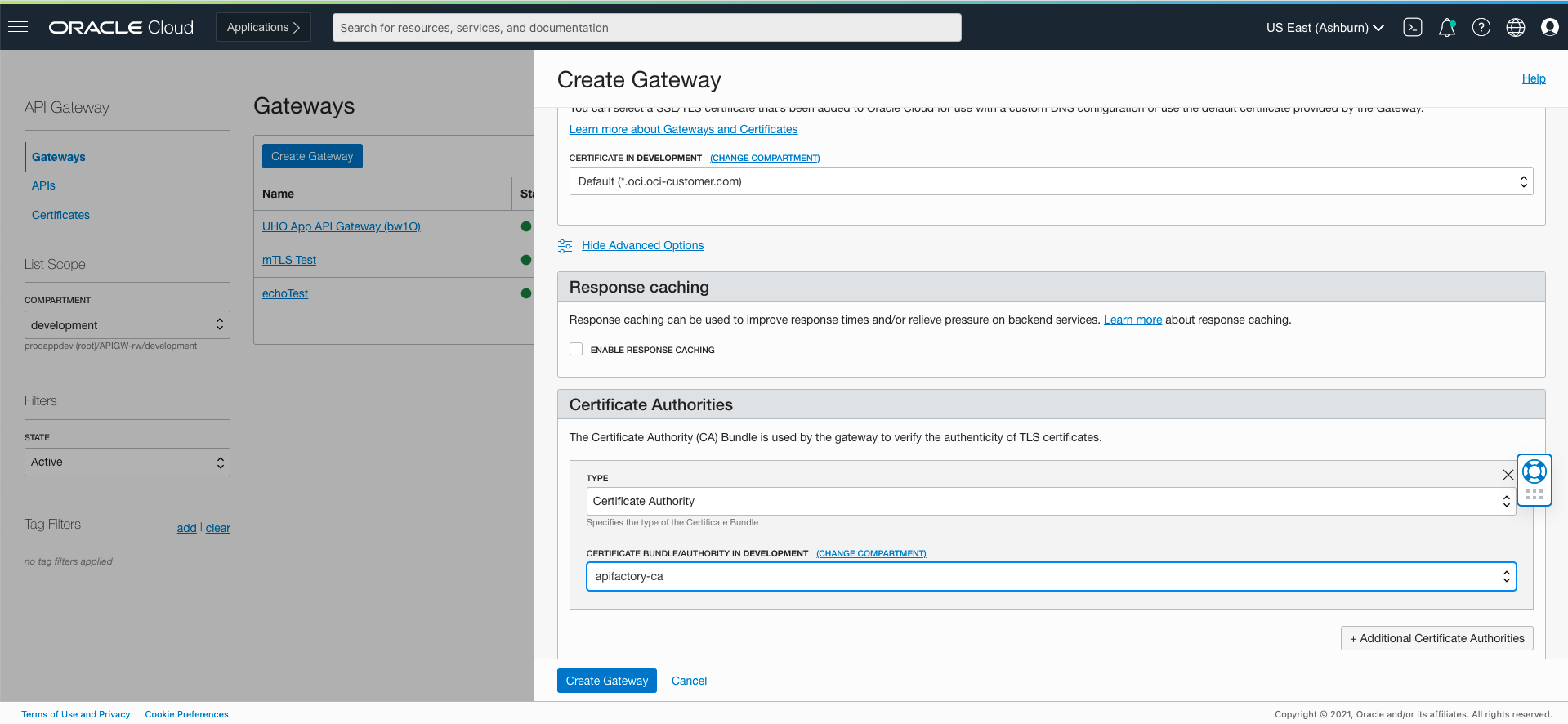Click Additional Certificate Authorities button
Screen dimensions: 1568x724
1436,638
